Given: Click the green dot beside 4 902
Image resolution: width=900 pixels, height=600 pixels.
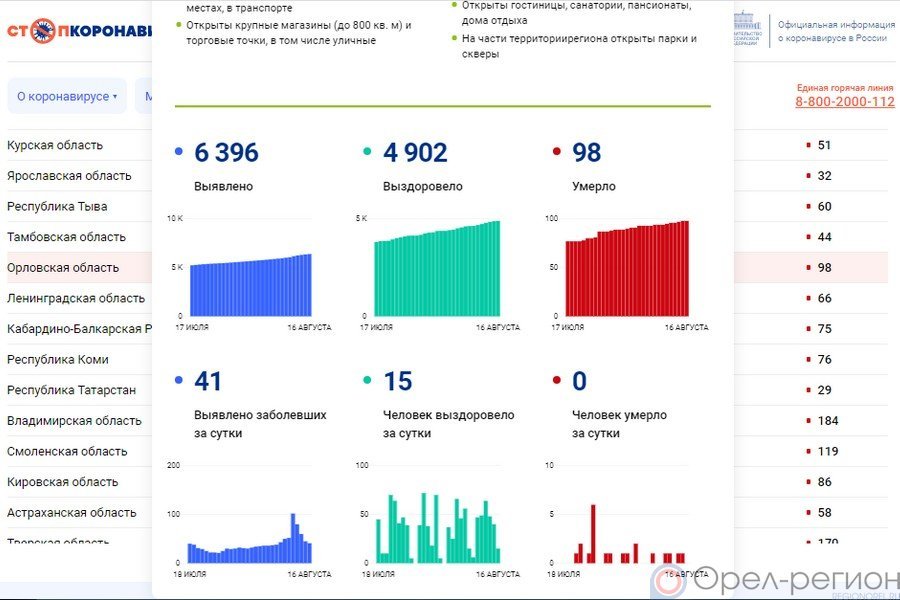Looking at the screenshot, I should 367,153.
